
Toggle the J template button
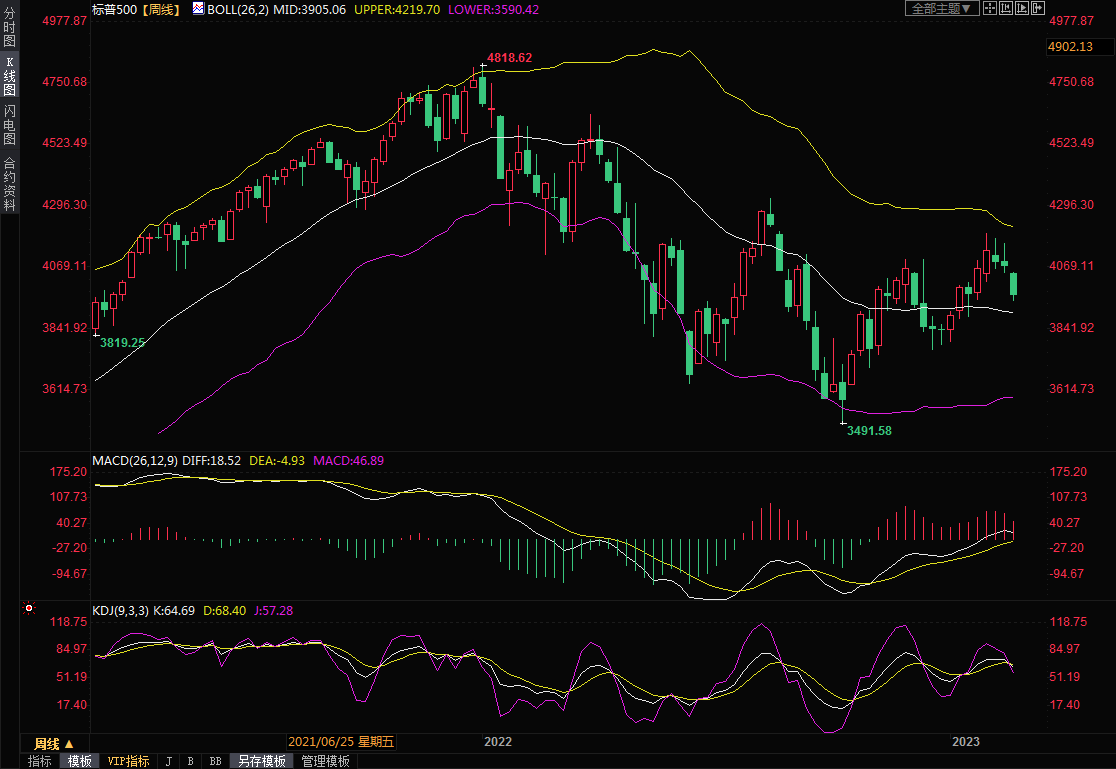pos(168,761)
